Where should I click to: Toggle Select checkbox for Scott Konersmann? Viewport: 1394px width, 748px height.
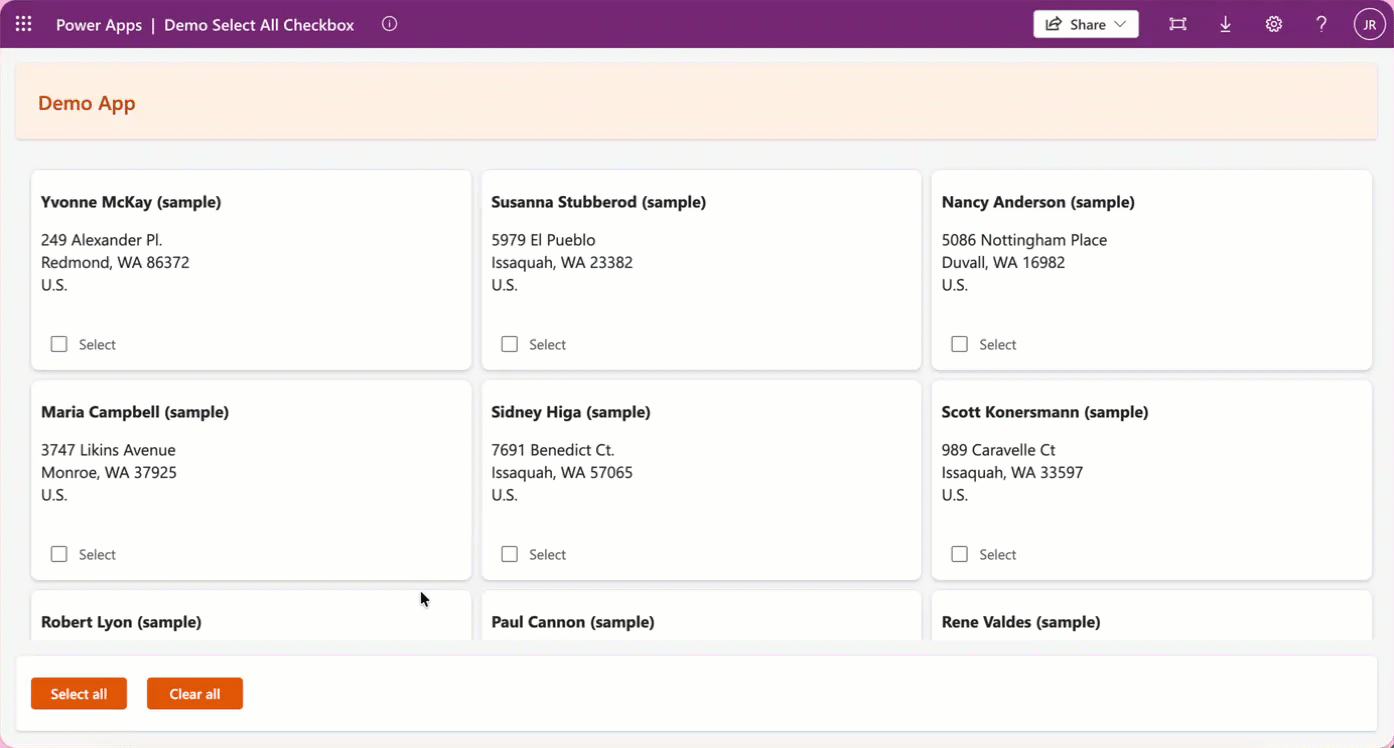[959, 554]
